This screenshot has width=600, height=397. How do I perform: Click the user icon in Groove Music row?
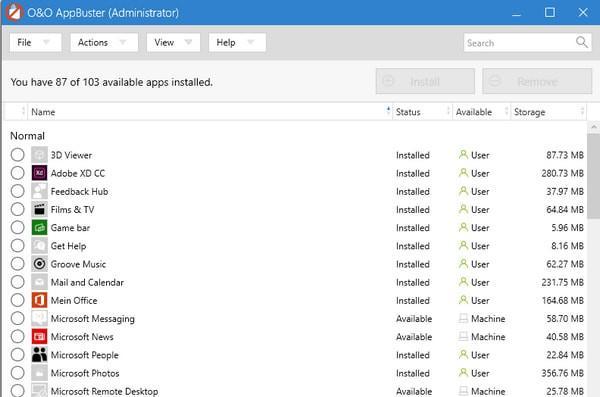[463, 264]
